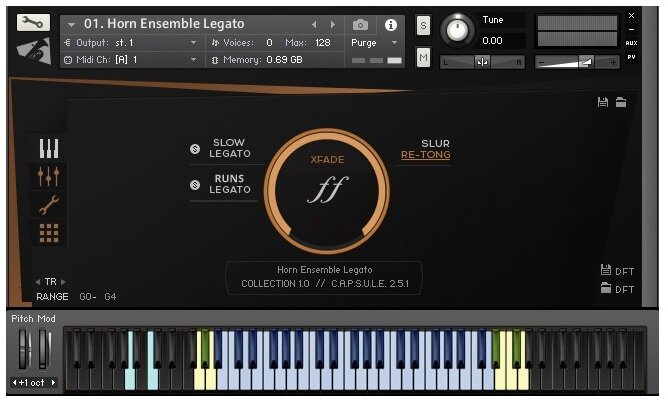Select the SLUR legato mode
668x405 pixels.
[x=435, y=144]
